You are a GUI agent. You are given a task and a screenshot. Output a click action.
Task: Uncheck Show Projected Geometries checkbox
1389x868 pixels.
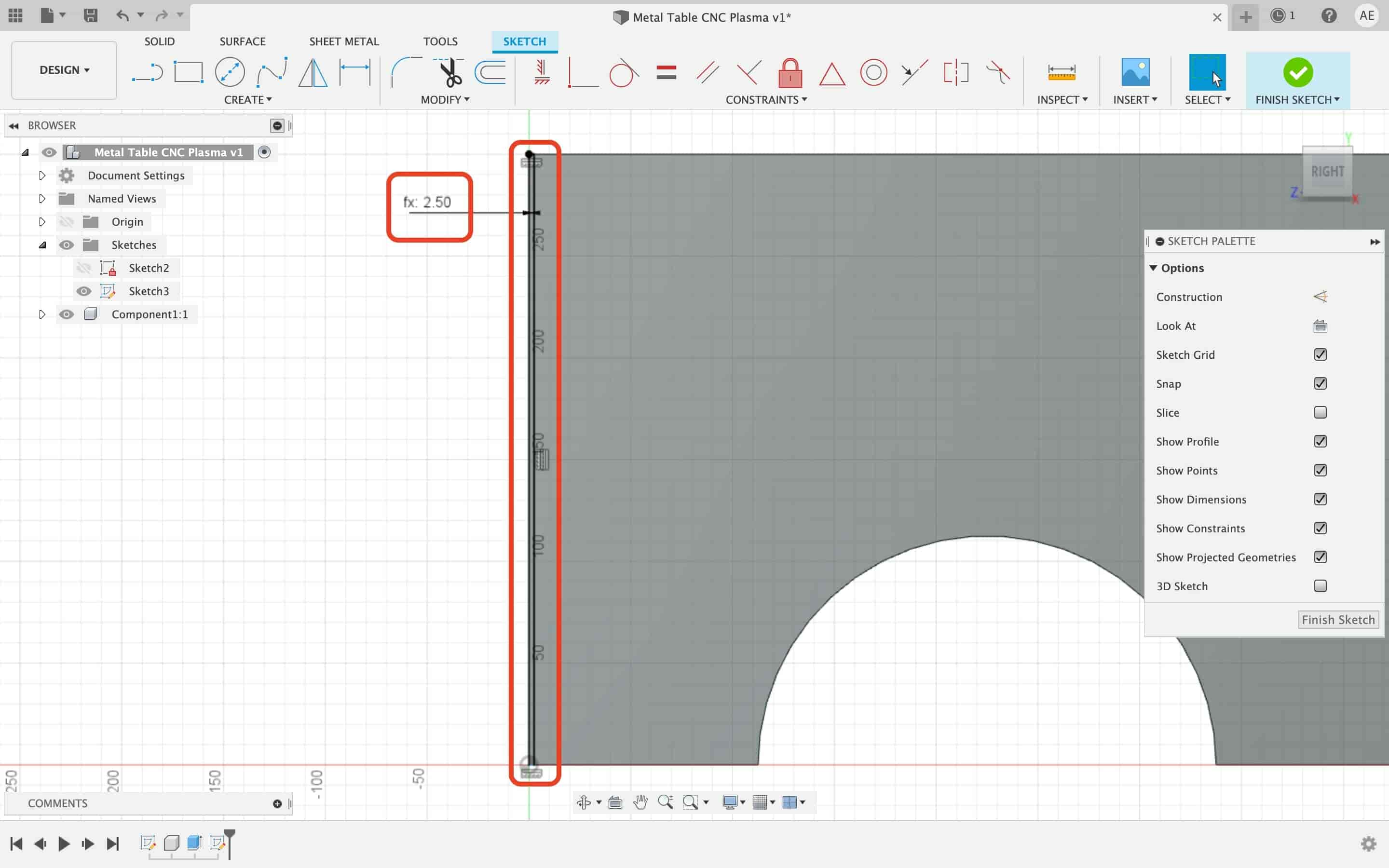tap(1320, 557)
